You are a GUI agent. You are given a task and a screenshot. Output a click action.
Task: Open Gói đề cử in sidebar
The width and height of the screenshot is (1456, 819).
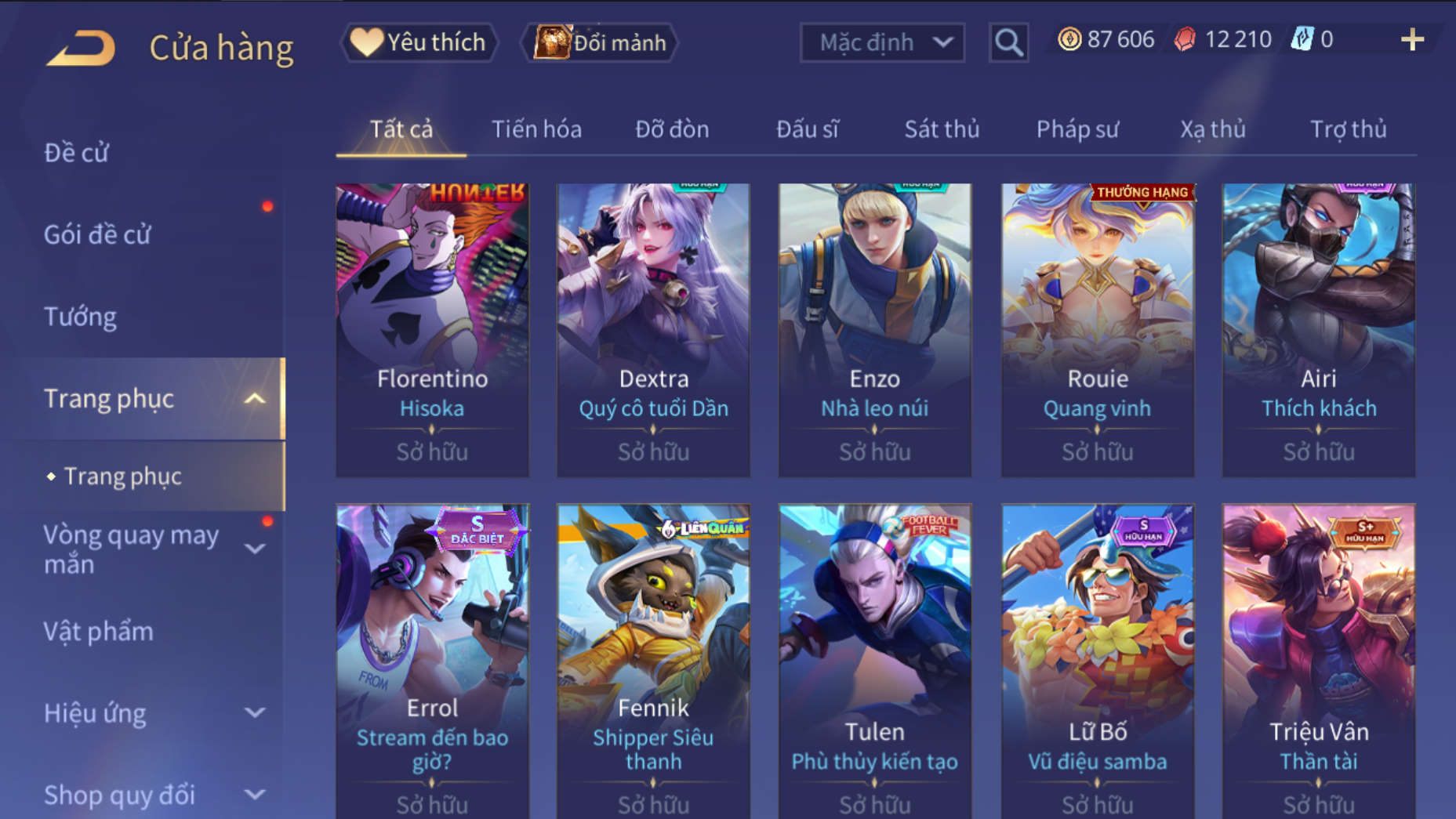pyautogui.click(x=97, y=234)
